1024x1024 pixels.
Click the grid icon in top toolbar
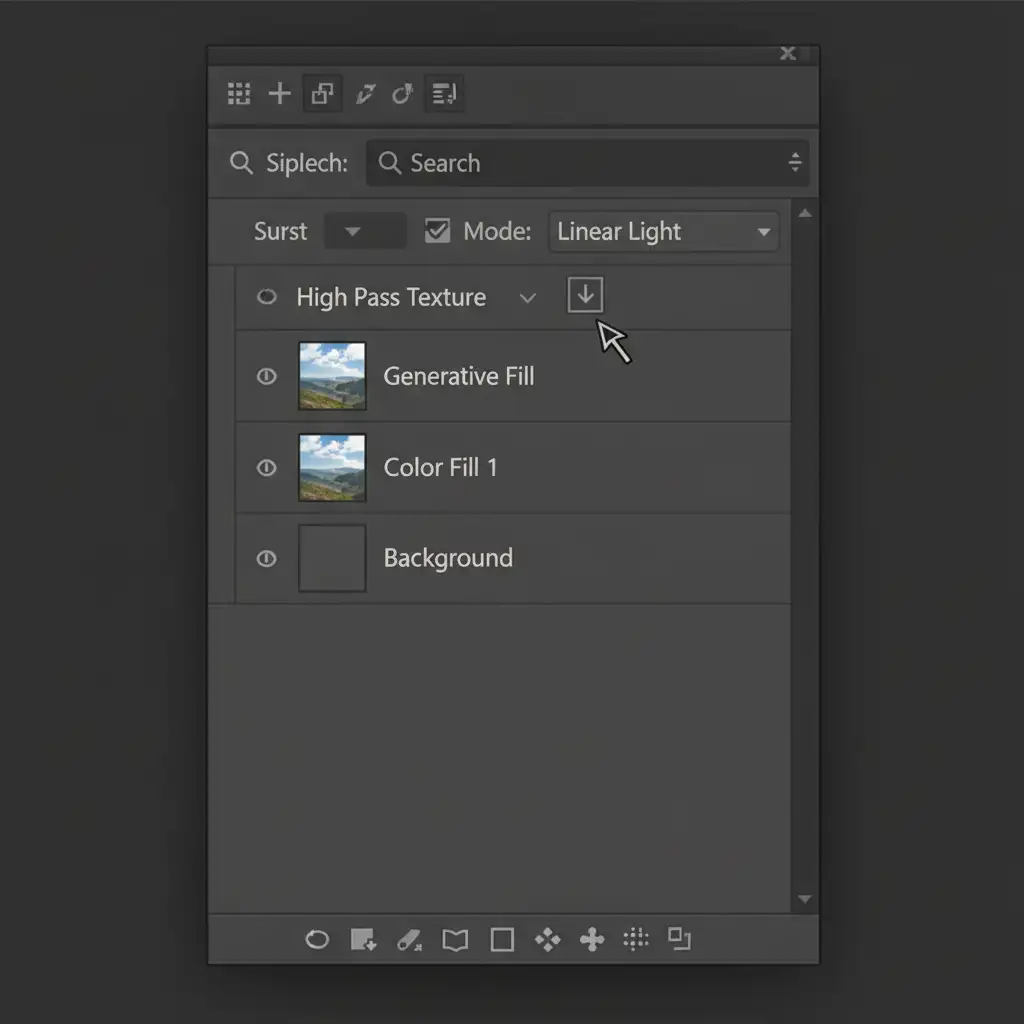pos(239,94)
